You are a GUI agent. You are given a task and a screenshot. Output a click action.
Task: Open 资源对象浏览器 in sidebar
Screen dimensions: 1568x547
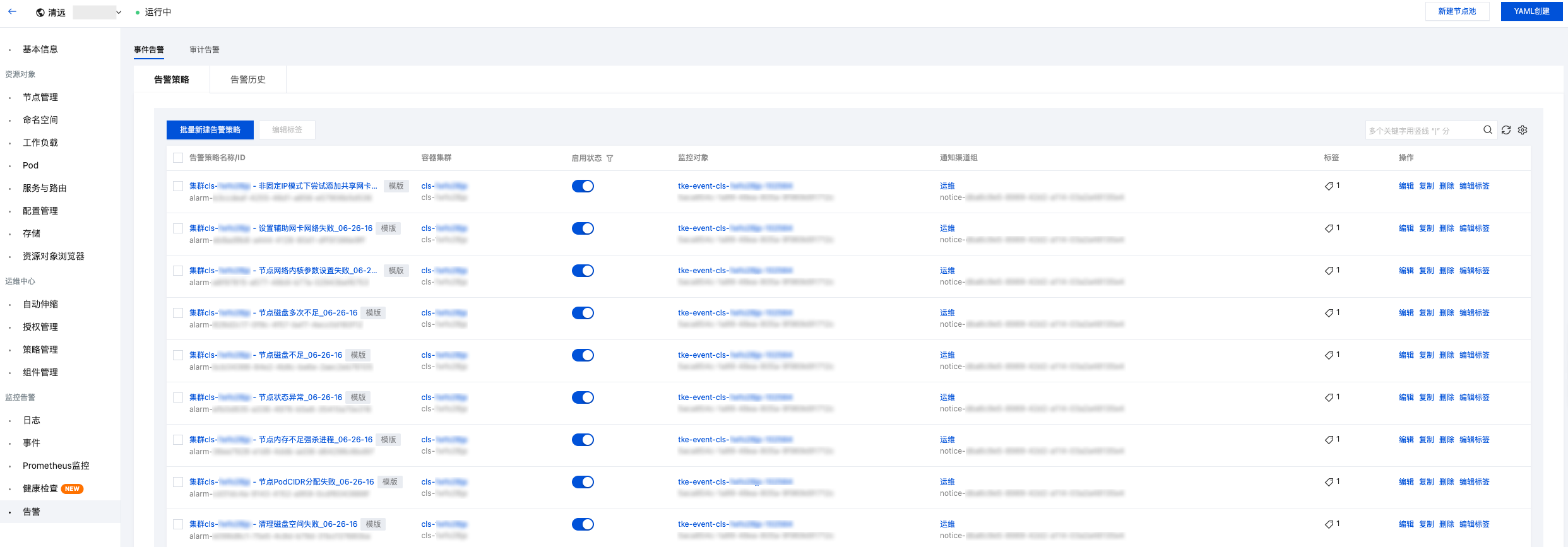pos(54,256)
